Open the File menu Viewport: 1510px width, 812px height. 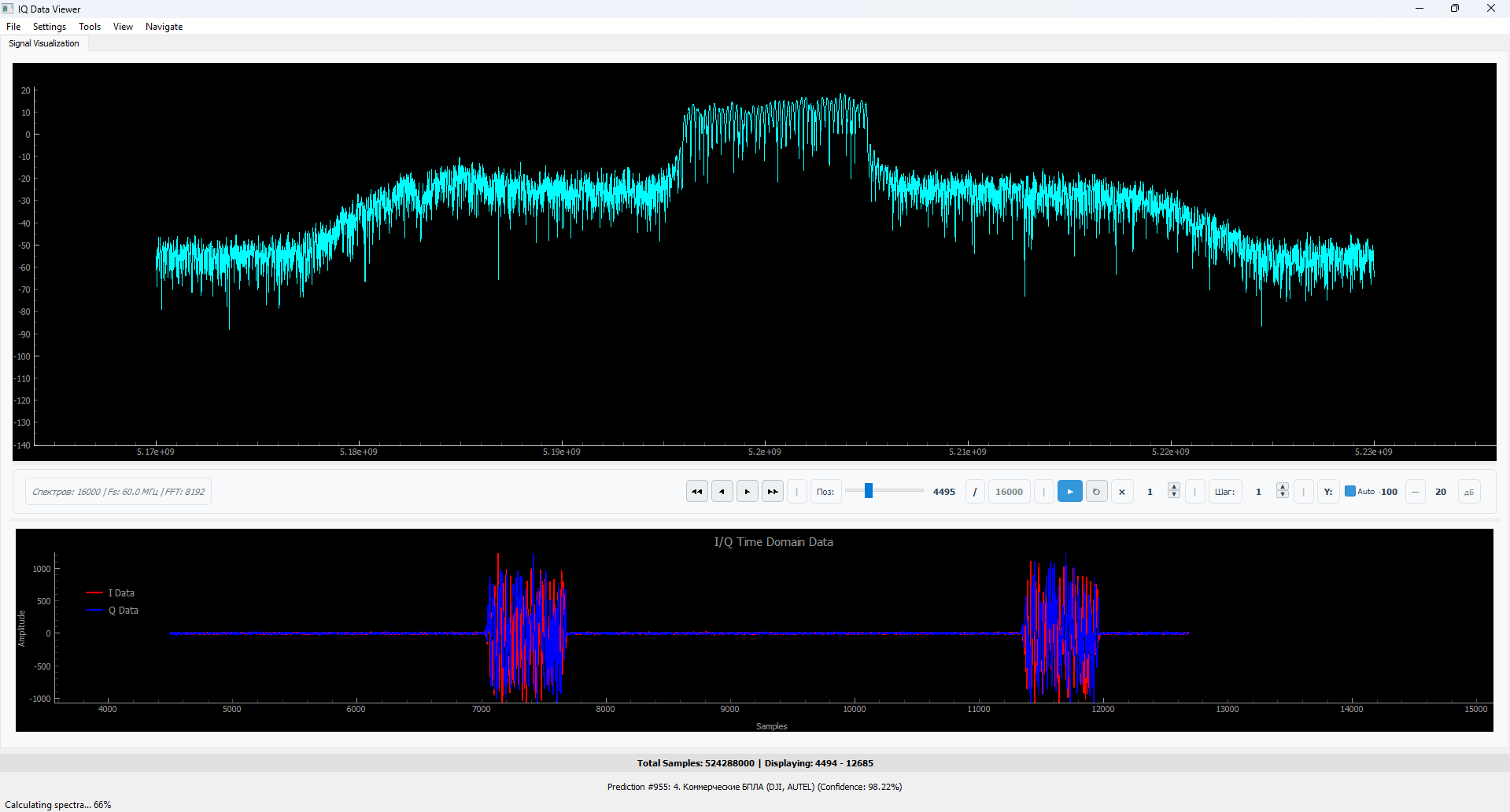coord(13,27)
